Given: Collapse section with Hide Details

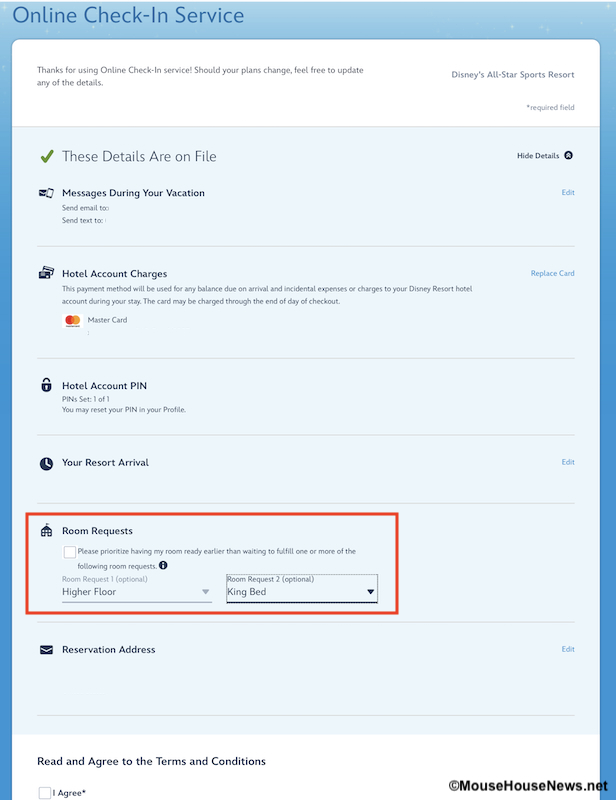Looking at the screenshot, I should [x=544, y=156].
